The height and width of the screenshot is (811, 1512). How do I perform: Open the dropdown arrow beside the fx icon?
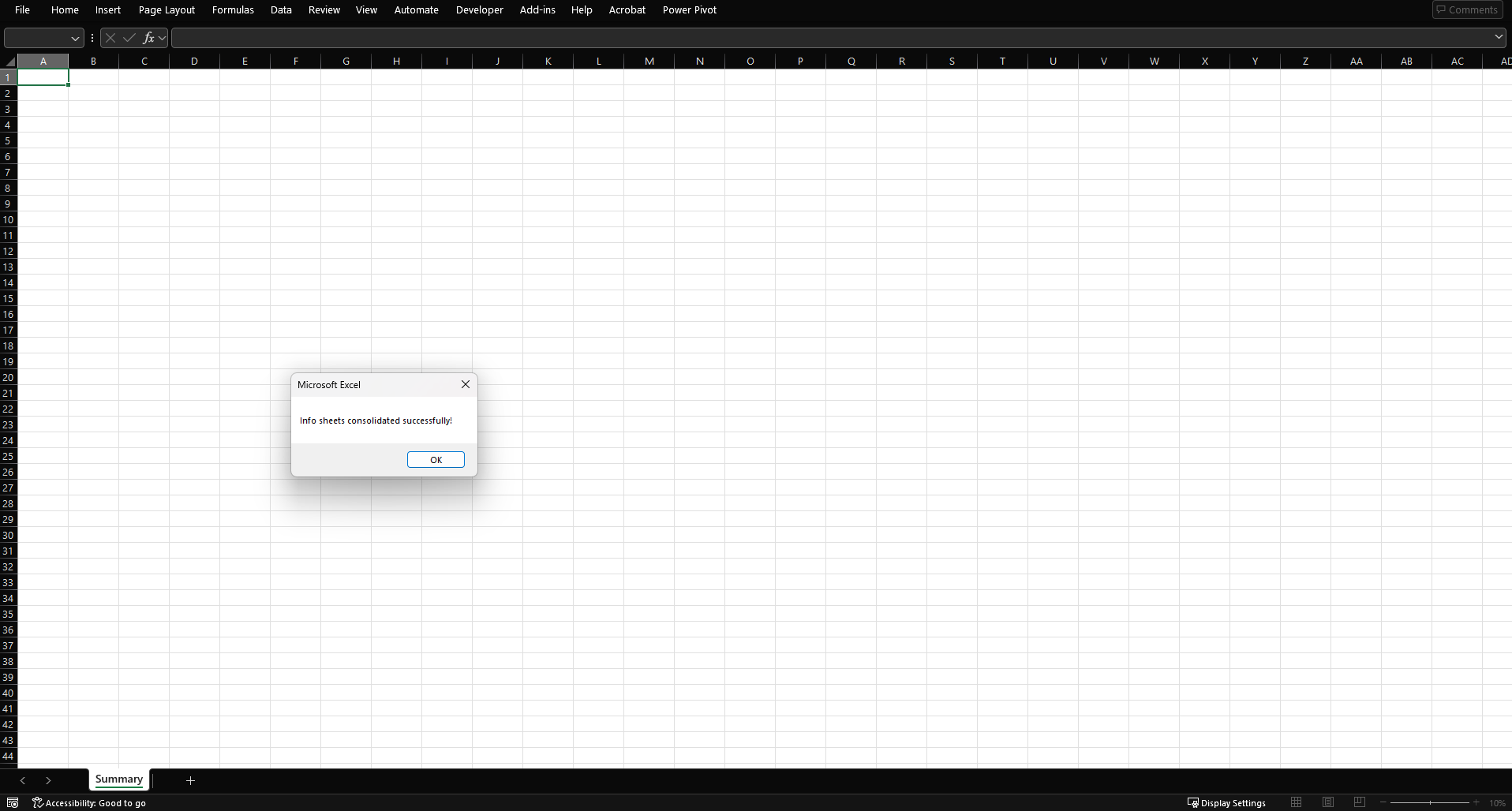pyautogui.click(x=162, y=38)
